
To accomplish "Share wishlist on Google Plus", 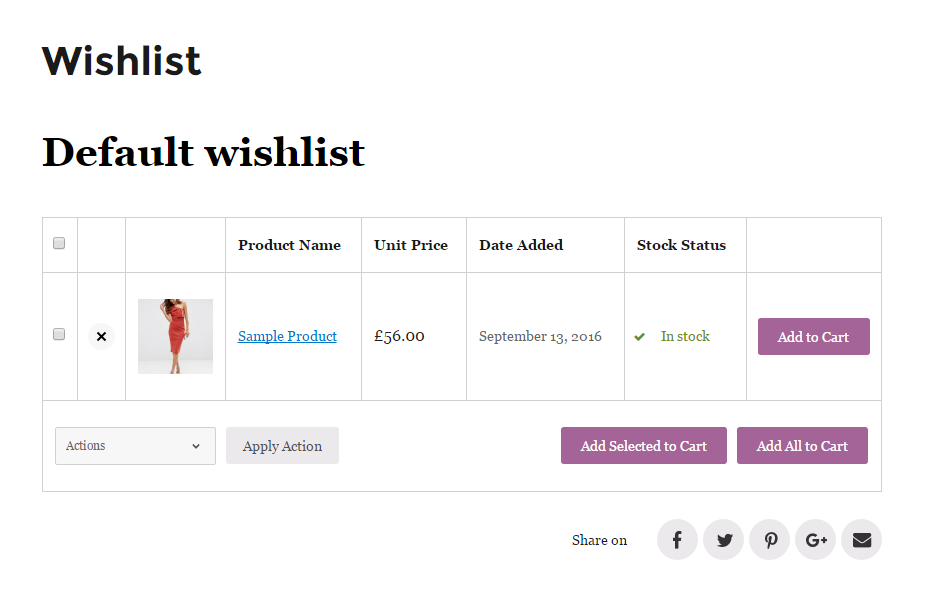I will point(816,540).
